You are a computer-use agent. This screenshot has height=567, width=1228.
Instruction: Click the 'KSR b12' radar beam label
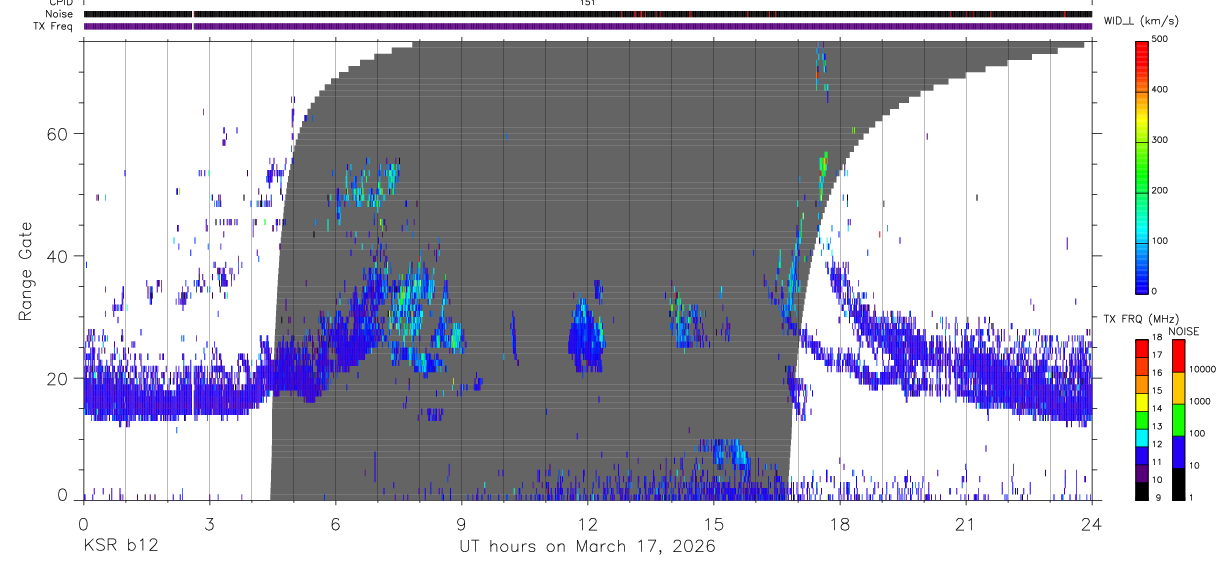coord(120,546)
